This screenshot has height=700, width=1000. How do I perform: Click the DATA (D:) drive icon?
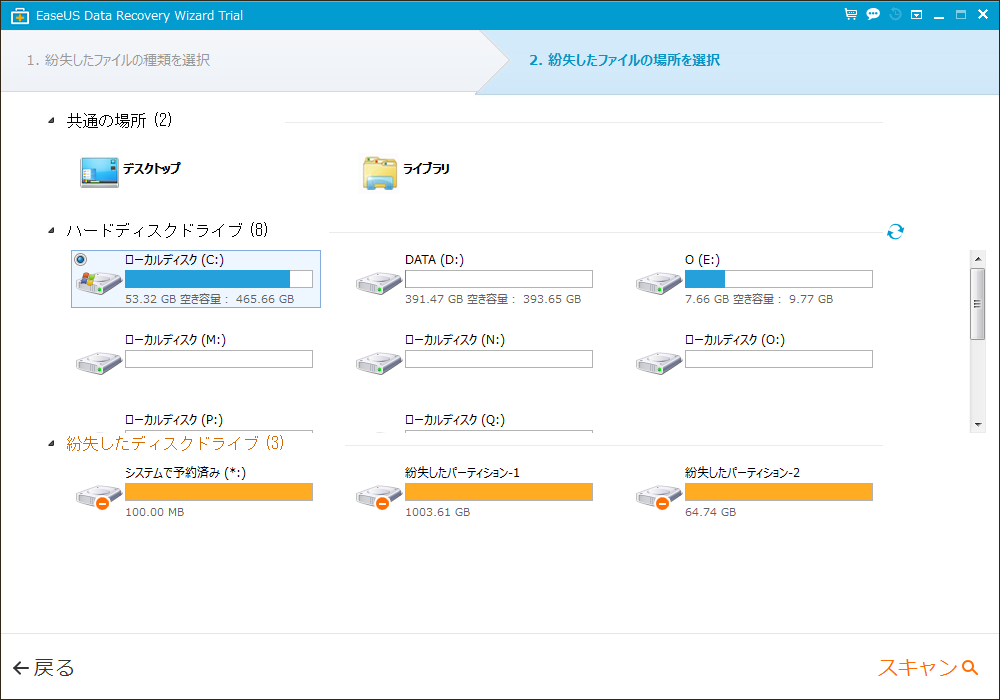point(379,282)
